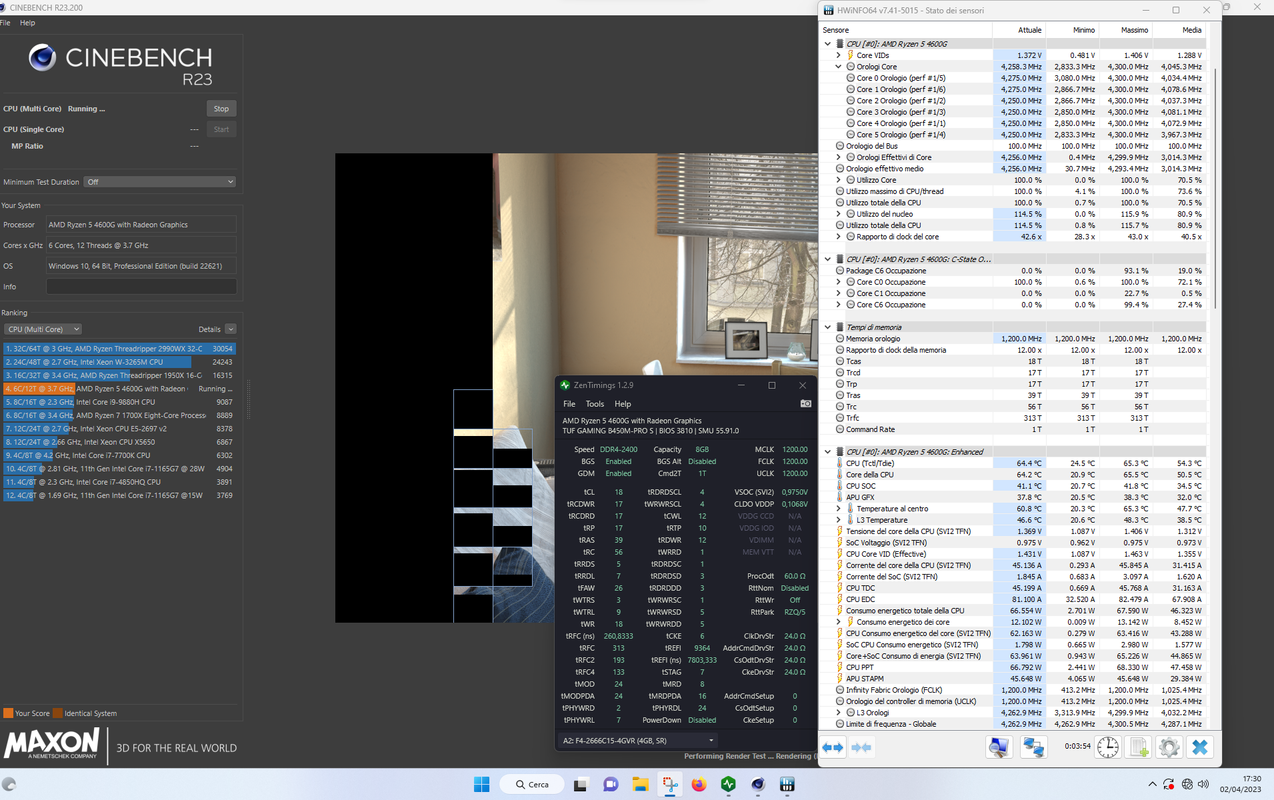This screenshot has width=1274, height=800.
Task: Click disabled Single Core Start button
Action: pyautogui.click(x=221, y=129)
